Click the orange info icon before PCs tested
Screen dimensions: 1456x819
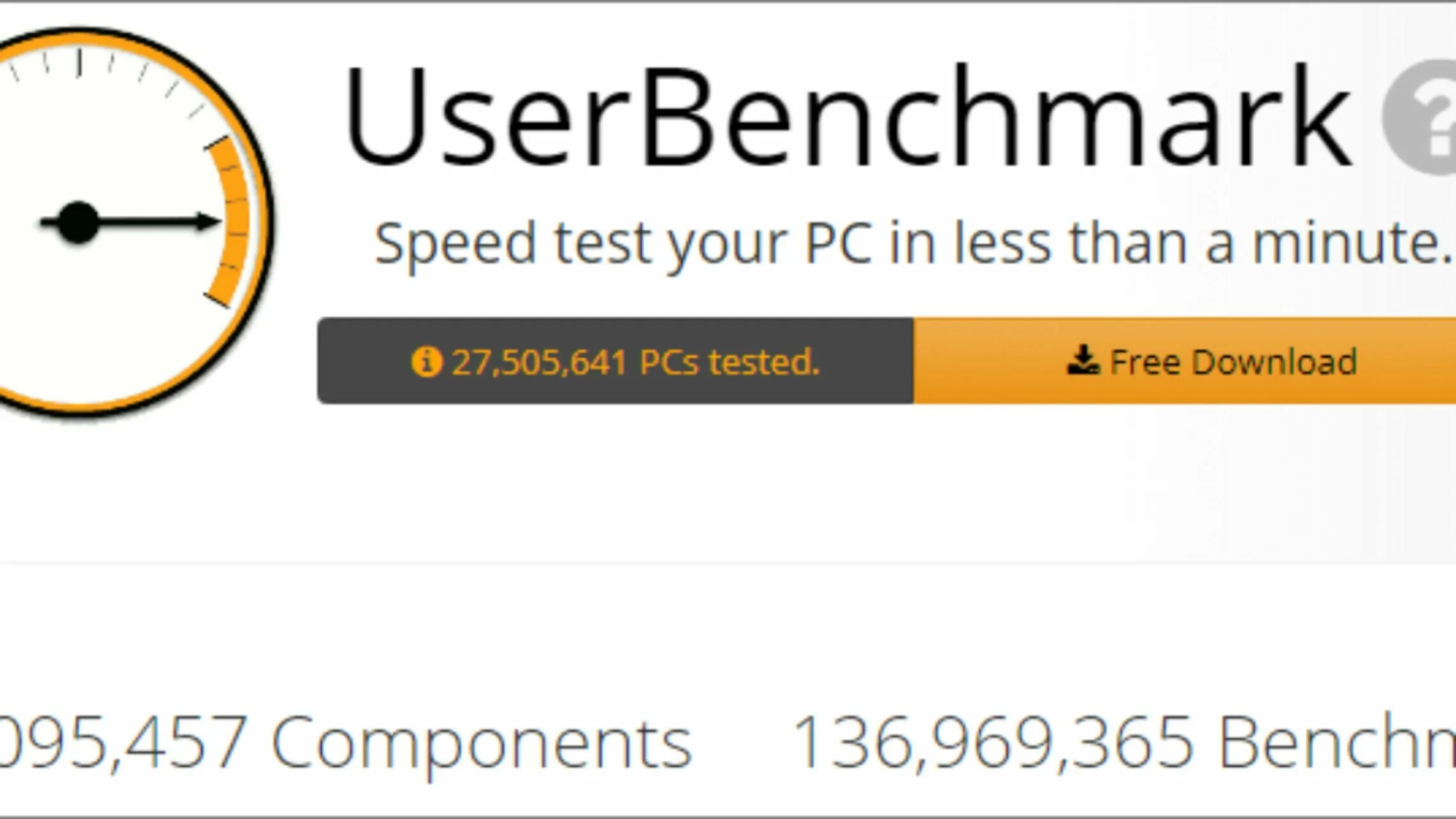tap(426, 362)
